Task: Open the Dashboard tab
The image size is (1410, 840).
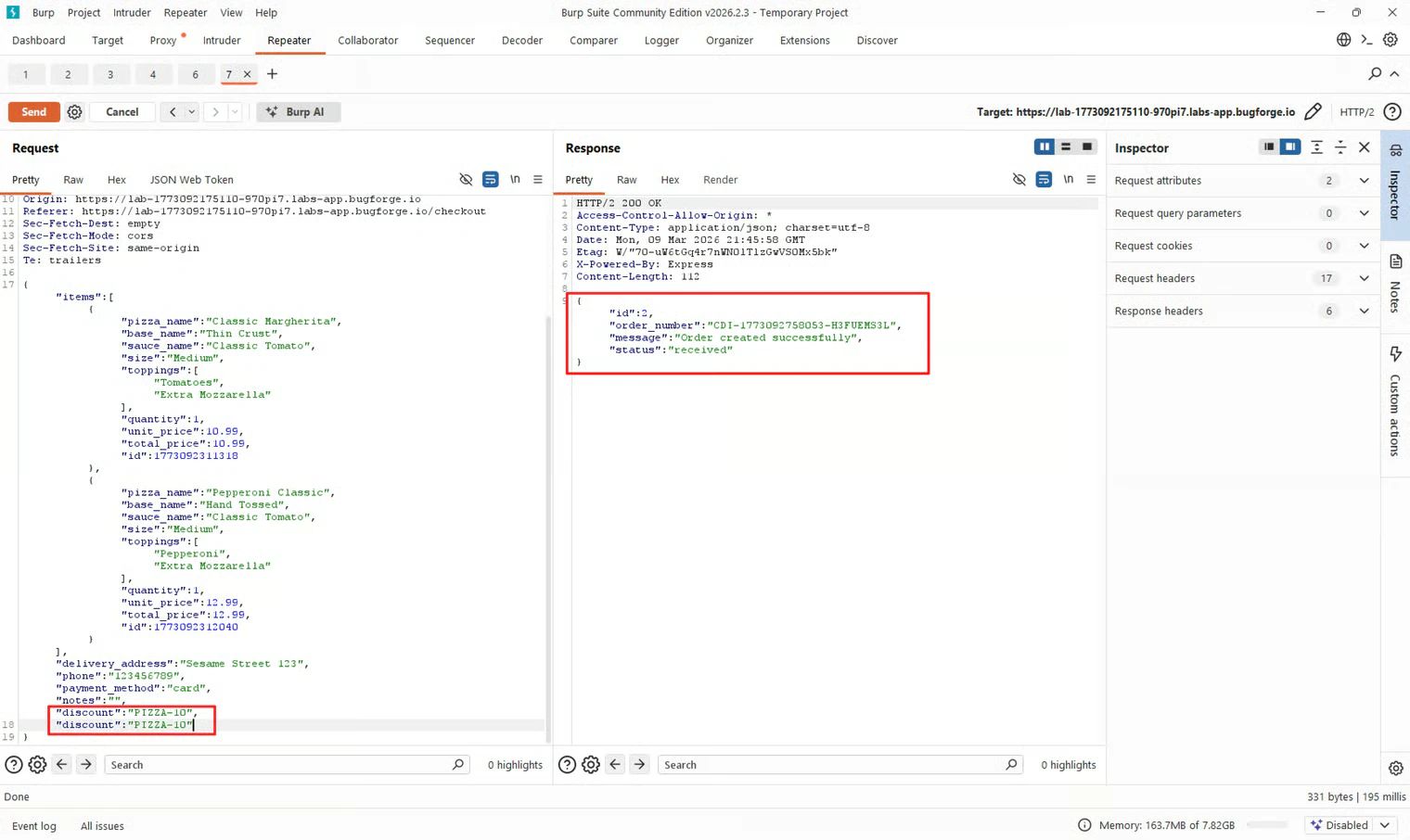Action: pyautogui.click(x=39, y=41)
